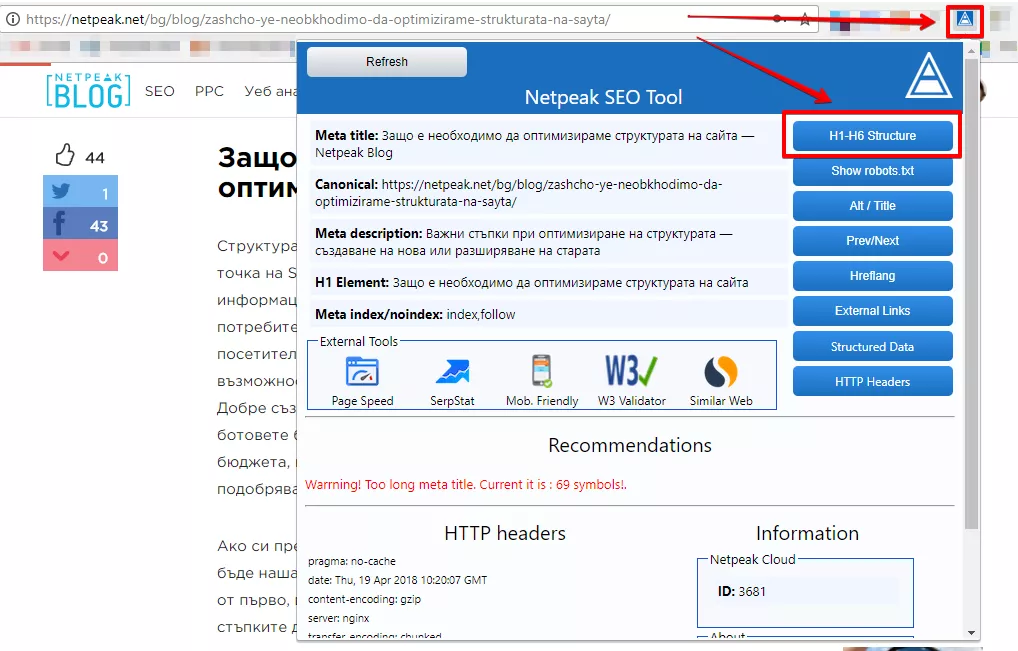Click the too long meta title warning
This screenshot has height=651, width=1018.
point(466,485)
